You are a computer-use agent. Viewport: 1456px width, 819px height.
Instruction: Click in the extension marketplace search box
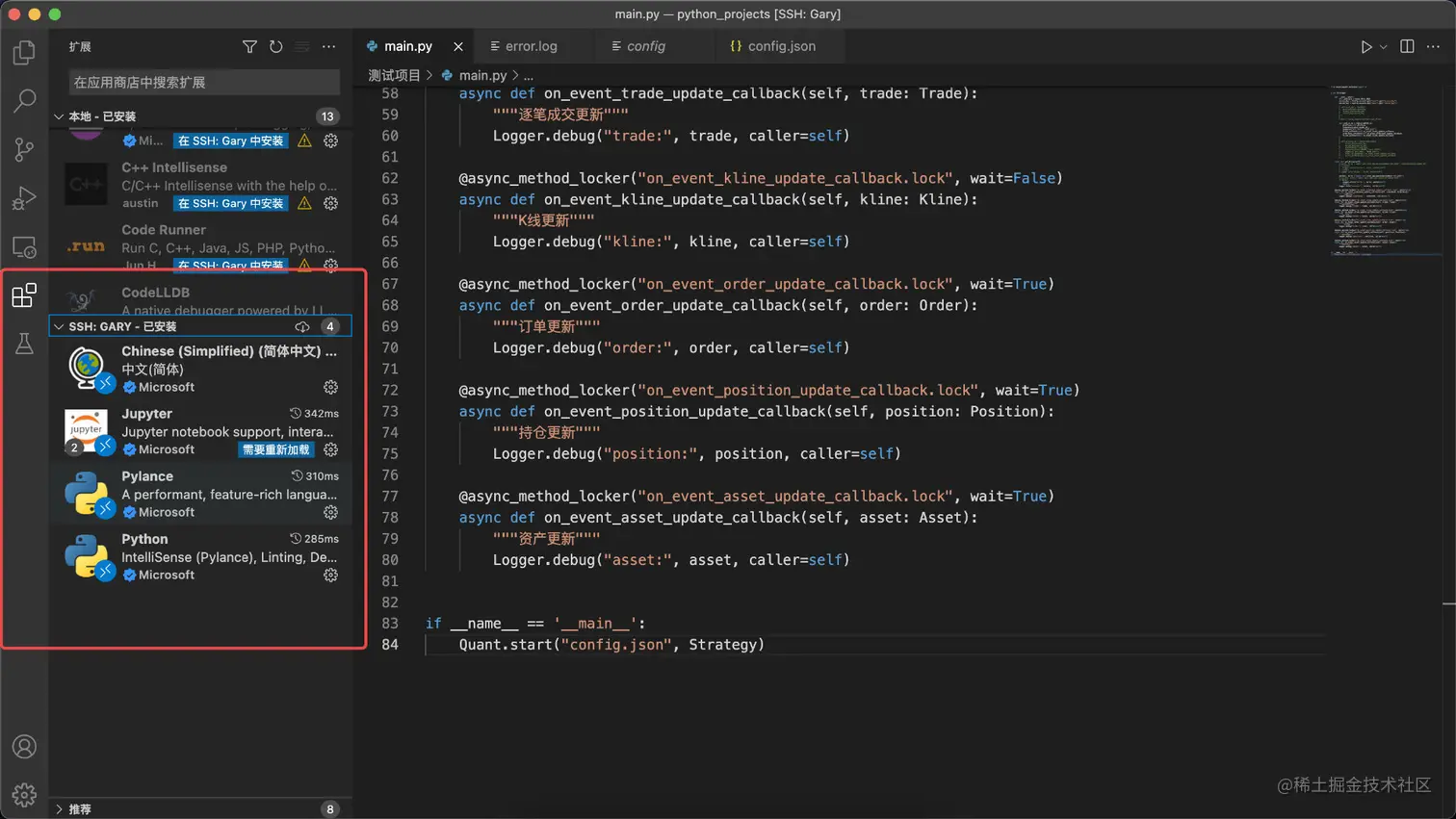tap(204, 82)
